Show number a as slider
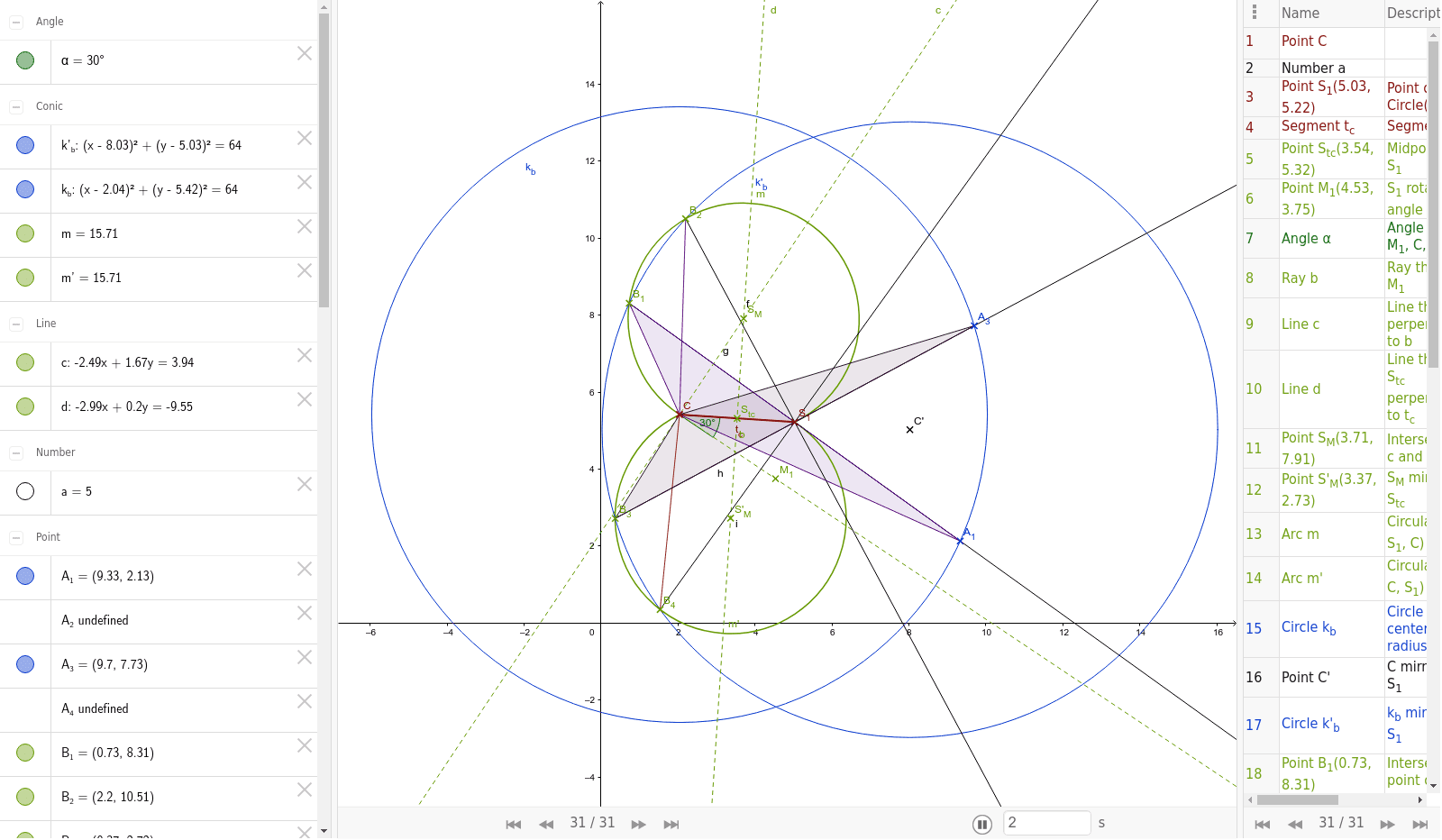Screen dimensions: 1442x840 tap(25, 491)
